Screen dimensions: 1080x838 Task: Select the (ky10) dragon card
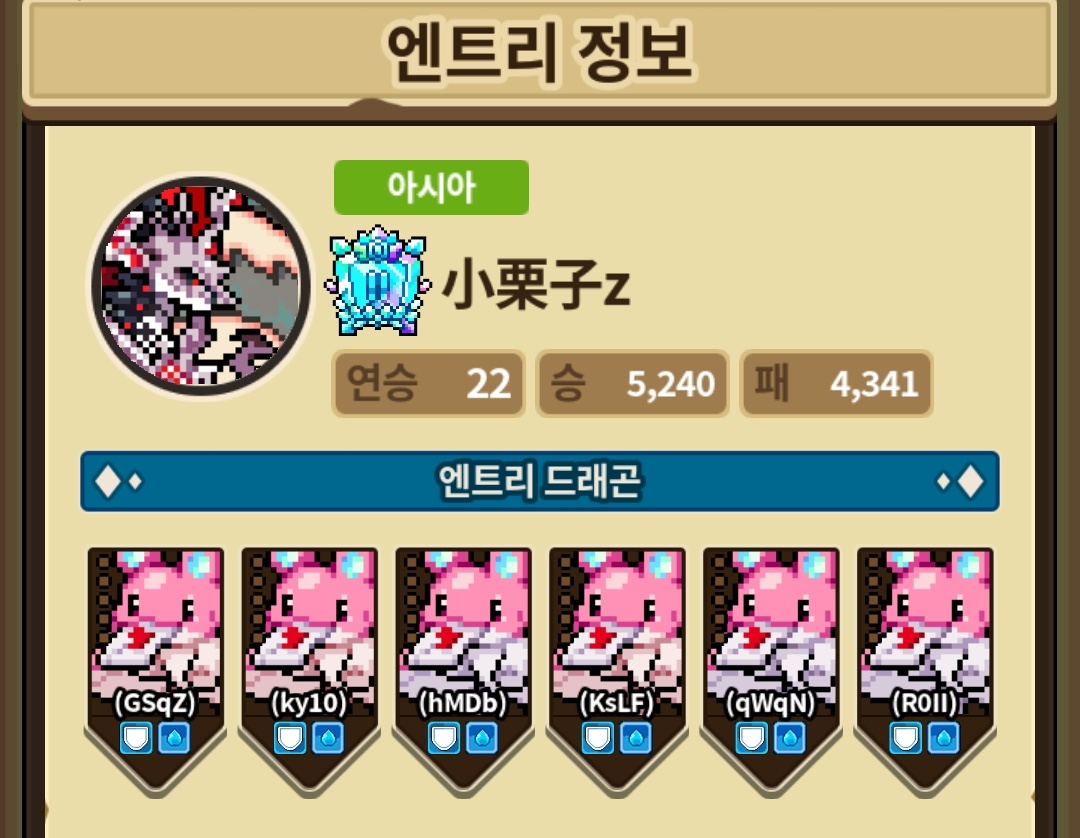pyautogui.click(x=309, y=672)
